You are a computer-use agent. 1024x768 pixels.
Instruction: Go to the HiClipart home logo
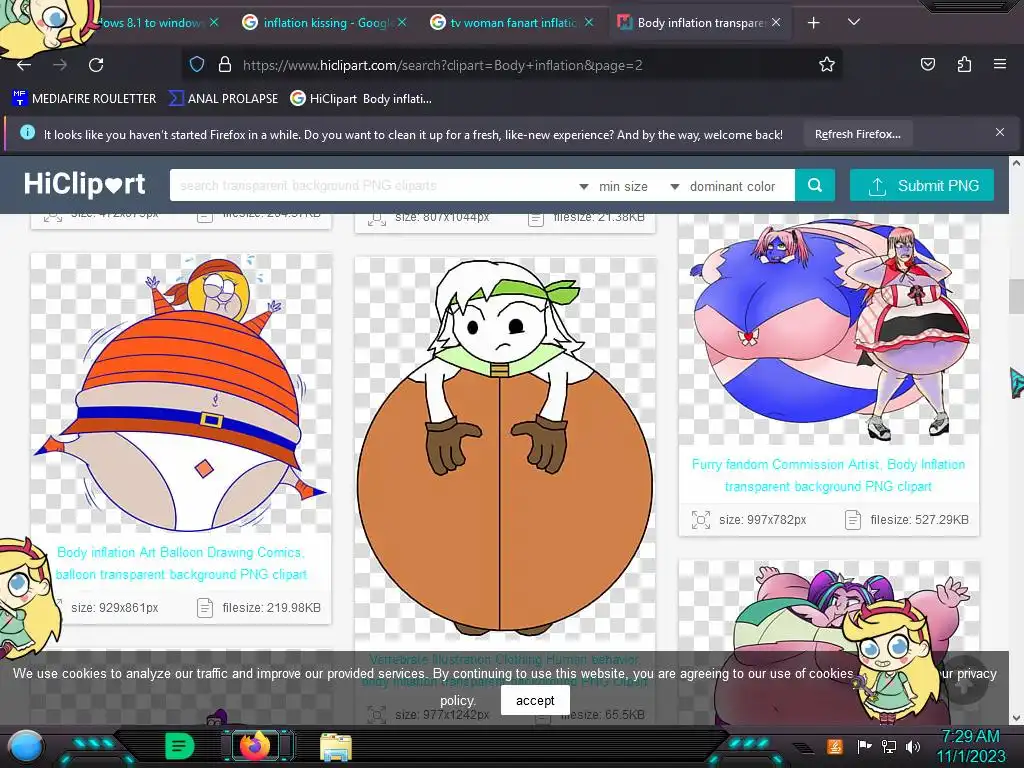click(x=85, y=185)
